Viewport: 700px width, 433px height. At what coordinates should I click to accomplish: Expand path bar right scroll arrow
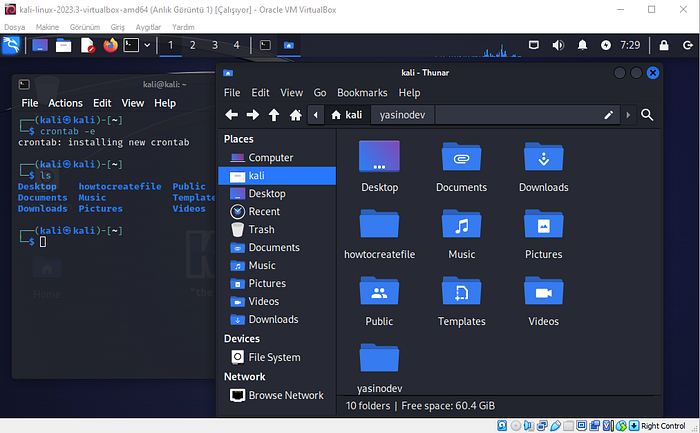click(628, 115)
